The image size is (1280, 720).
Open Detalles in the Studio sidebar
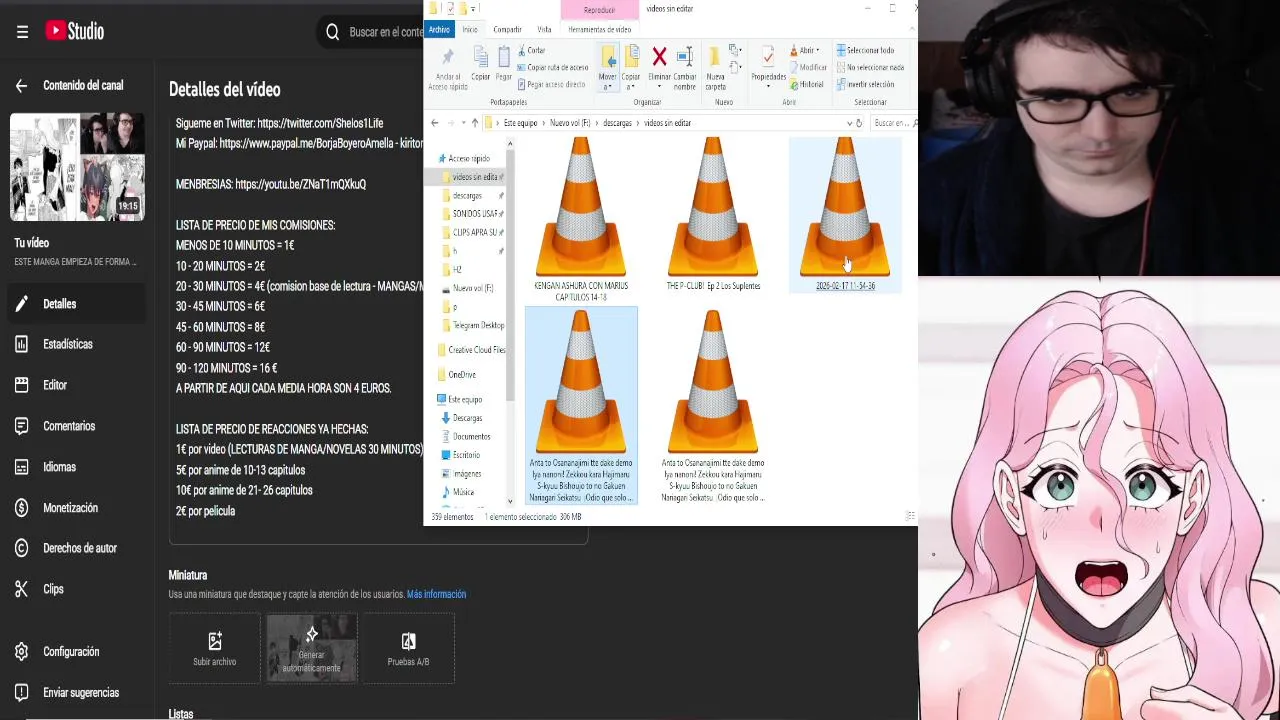[x=77, y=304]
